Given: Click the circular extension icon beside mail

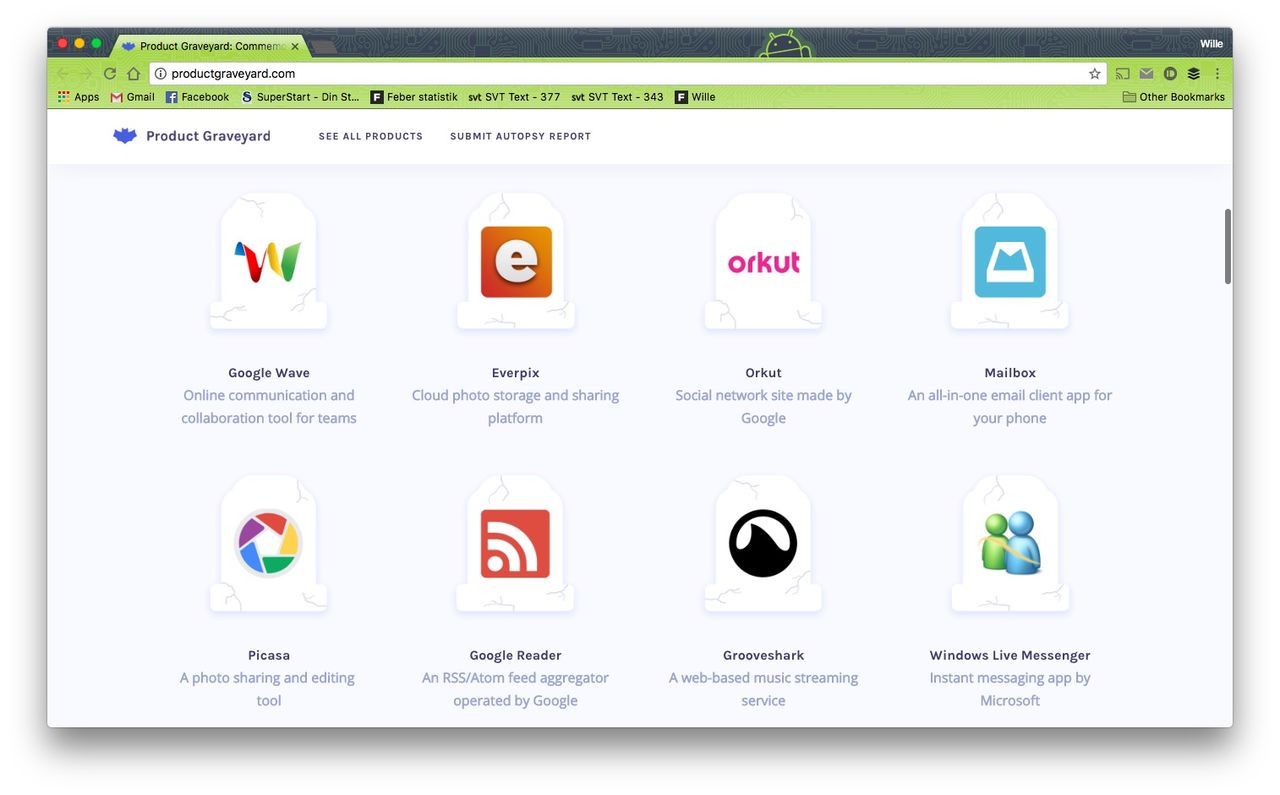Looking at the screenshot, I should click(x=1170, y=74).
